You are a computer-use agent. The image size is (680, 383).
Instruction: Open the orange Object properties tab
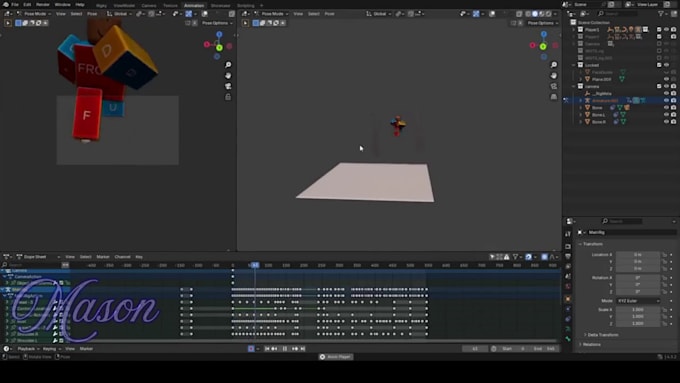[568, 299]
